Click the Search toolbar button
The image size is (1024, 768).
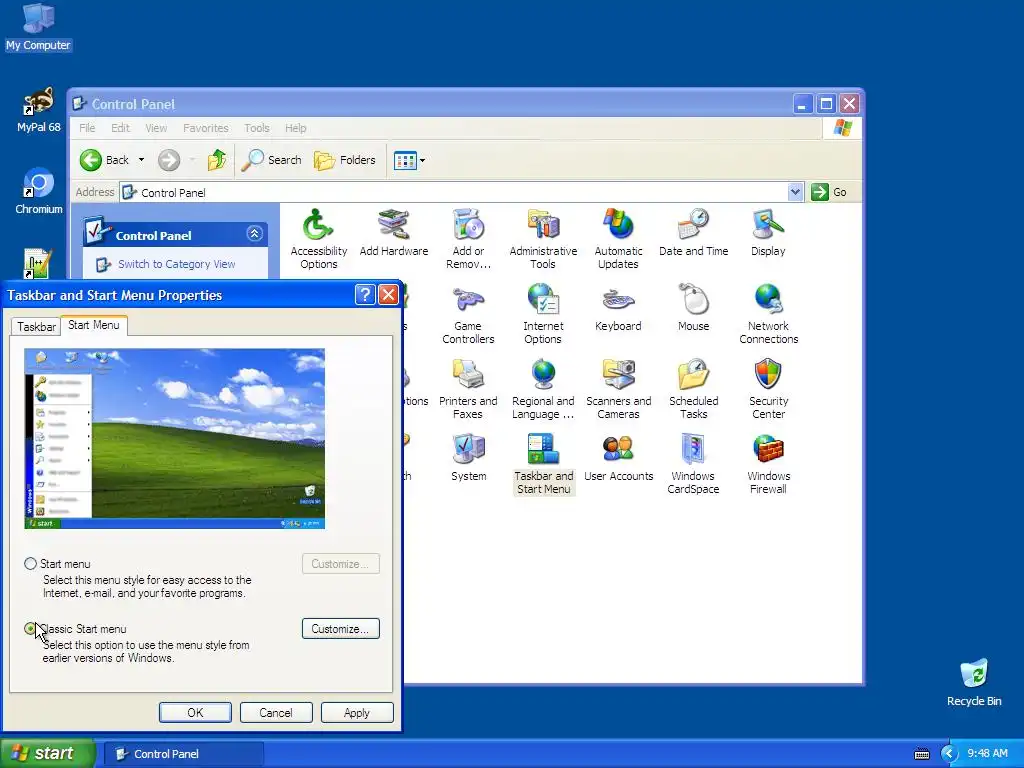272,160
